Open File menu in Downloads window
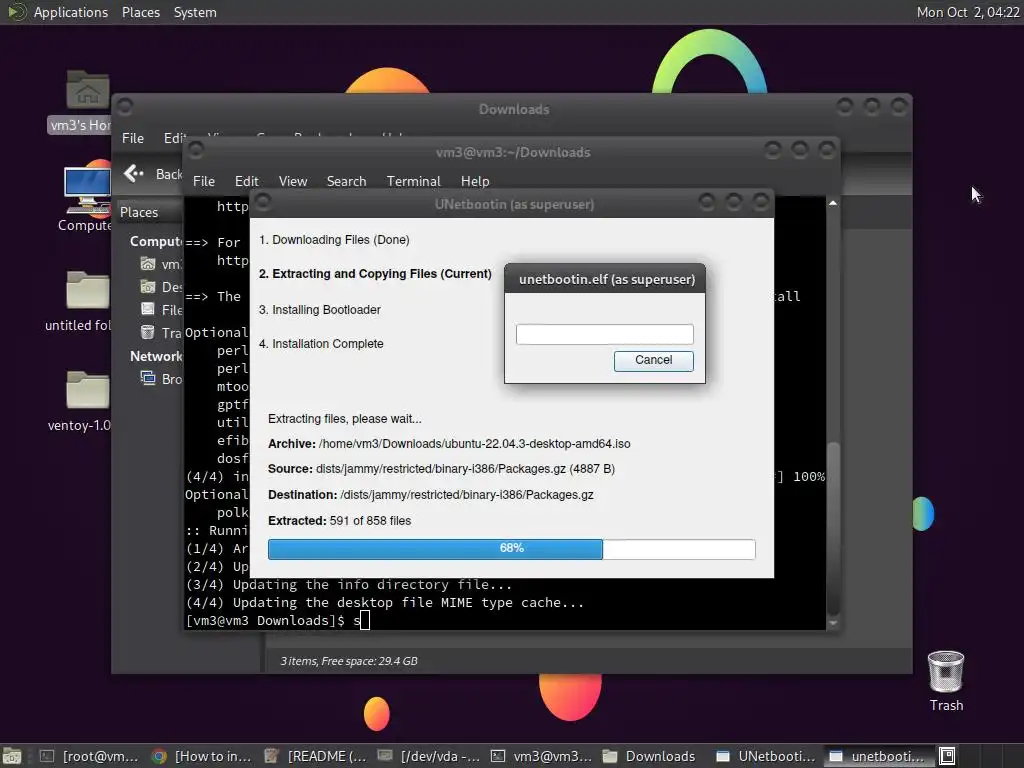 (x=133, y=138)
